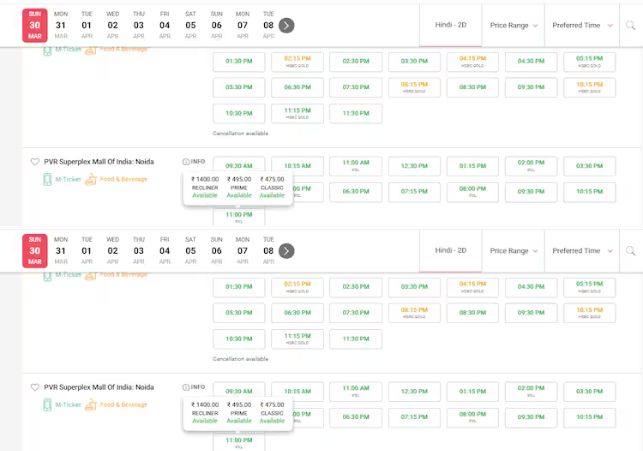Image resolution: width=643 pixels, height=451 pixels.
Task: Pick TUE 08 APR in upper date strip
Action: (269, 25)
